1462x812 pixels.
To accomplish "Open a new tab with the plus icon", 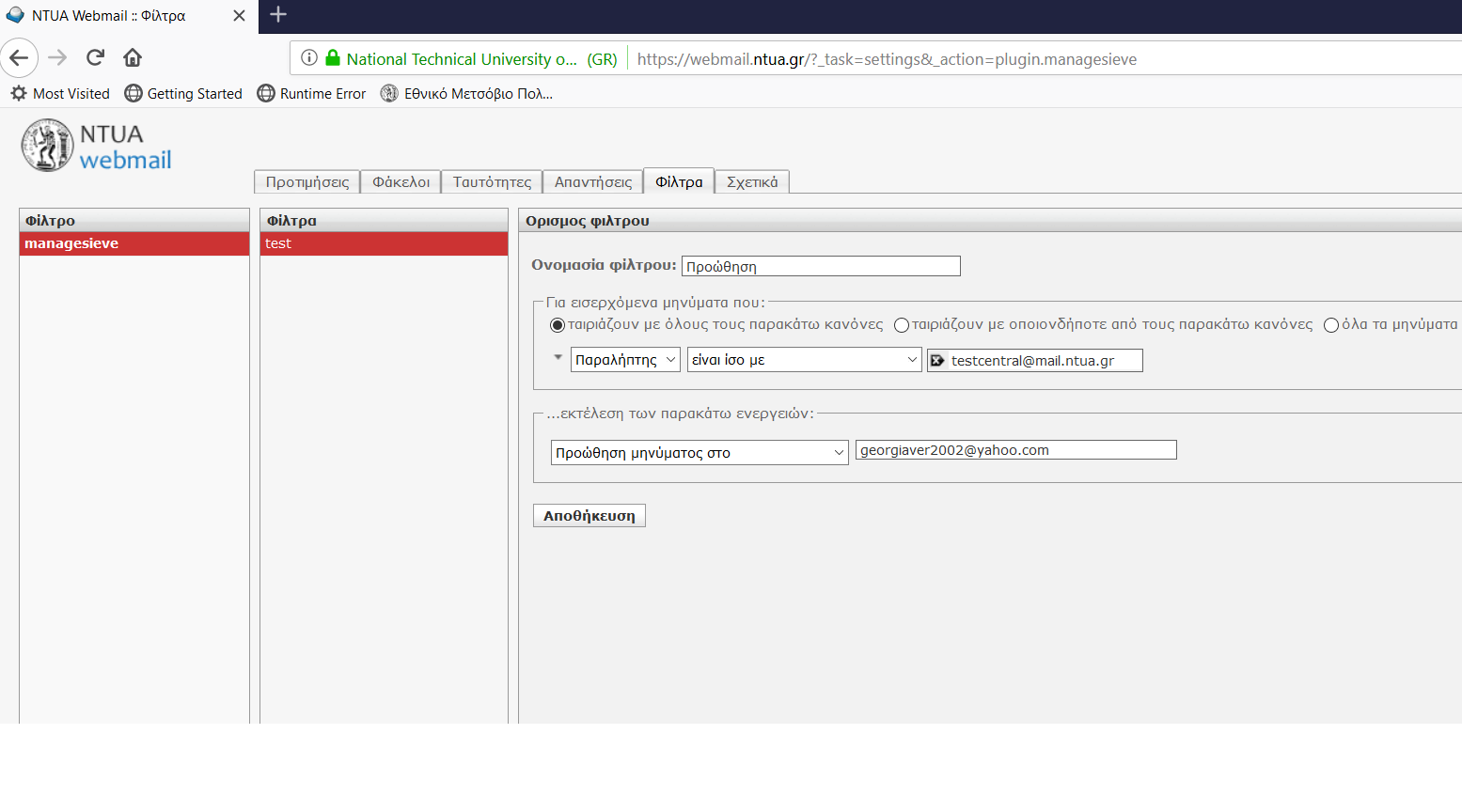I will tap(278, 14).
